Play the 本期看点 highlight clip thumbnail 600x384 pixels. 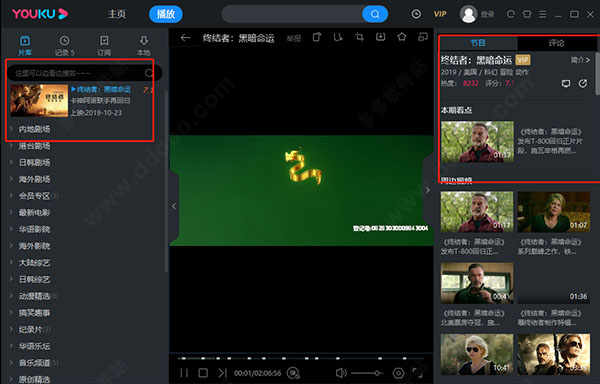coord(477,142)
